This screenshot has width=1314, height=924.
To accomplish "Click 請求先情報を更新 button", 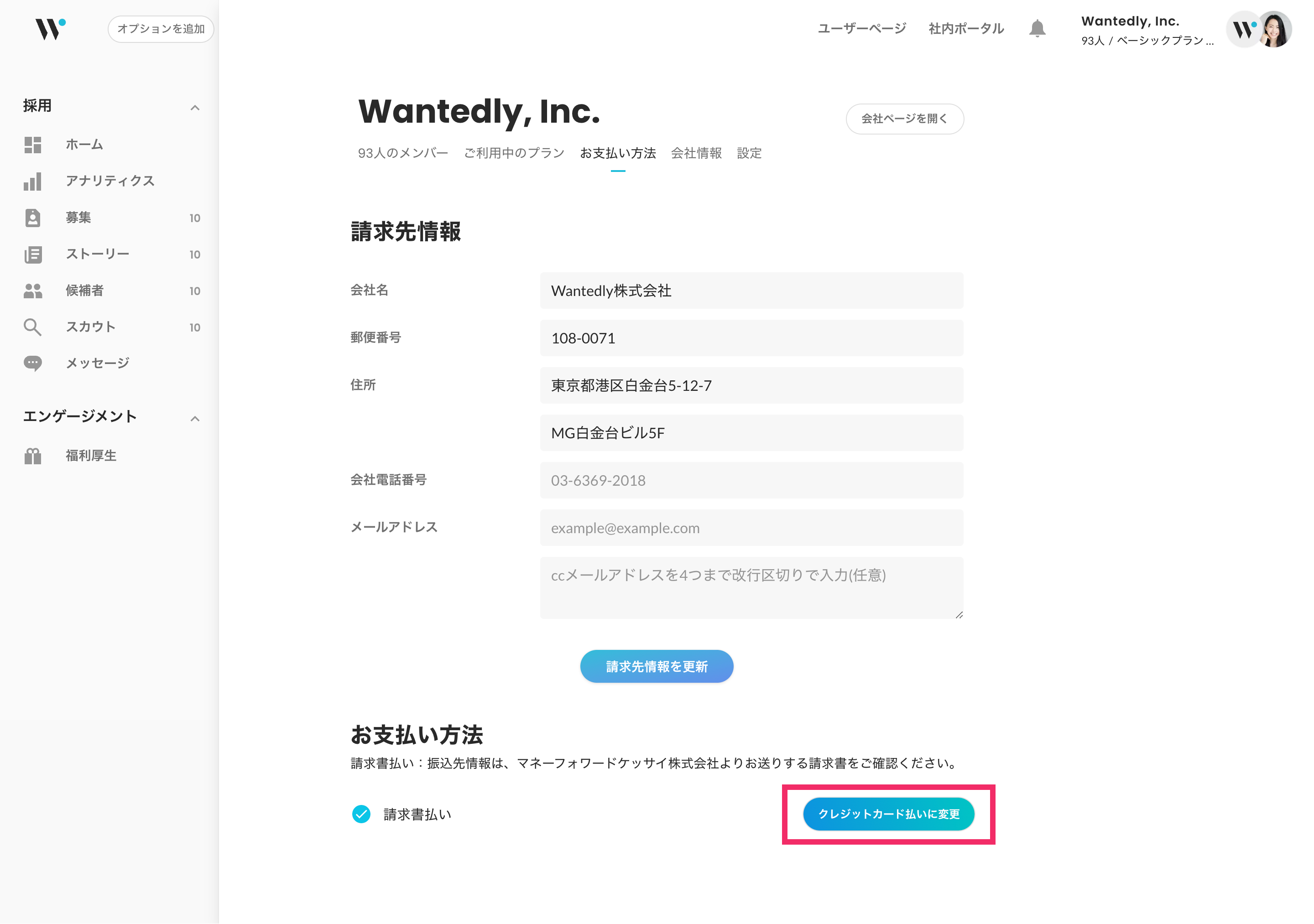I will point(657,666).
